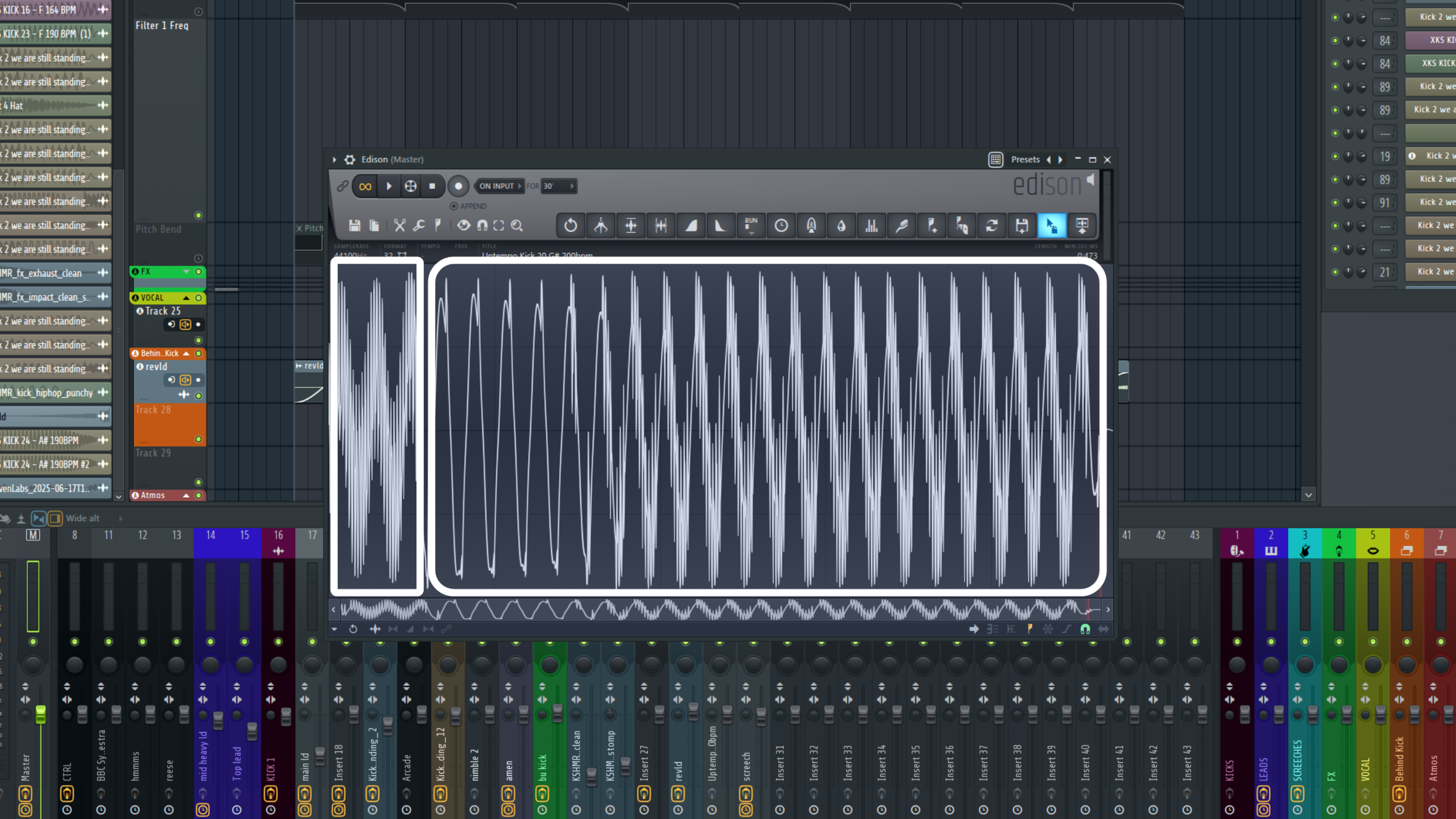Image resolution: width=1456 pixels, height=819 pixels.
Task: Collapse the VOCAL track group
Action: tap(186, 298)
